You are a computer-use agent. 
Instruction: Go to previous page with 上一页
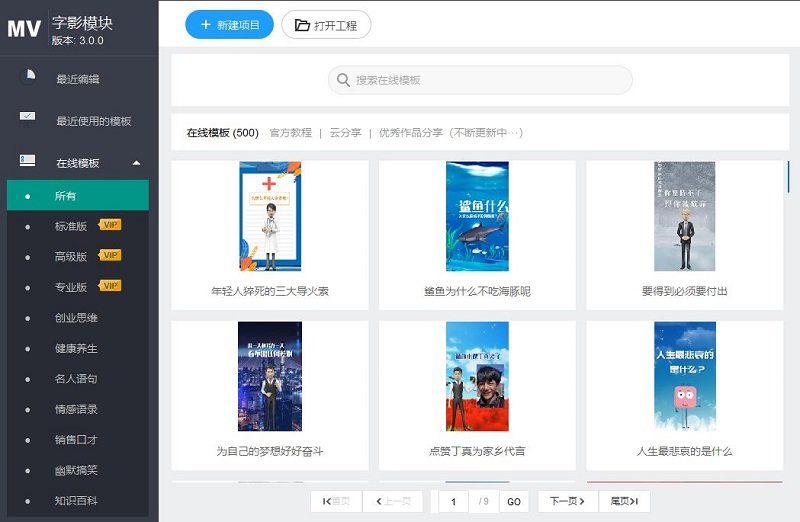pos(393,502)
